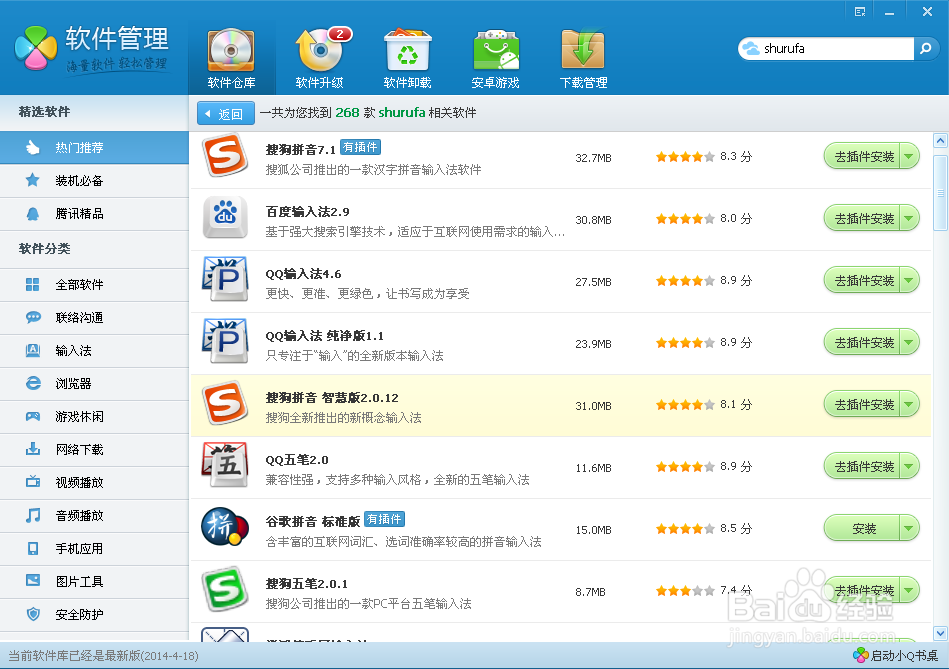
Task: Switch to the 软件升级 upgrade tab
Action: tap(320, 59)
